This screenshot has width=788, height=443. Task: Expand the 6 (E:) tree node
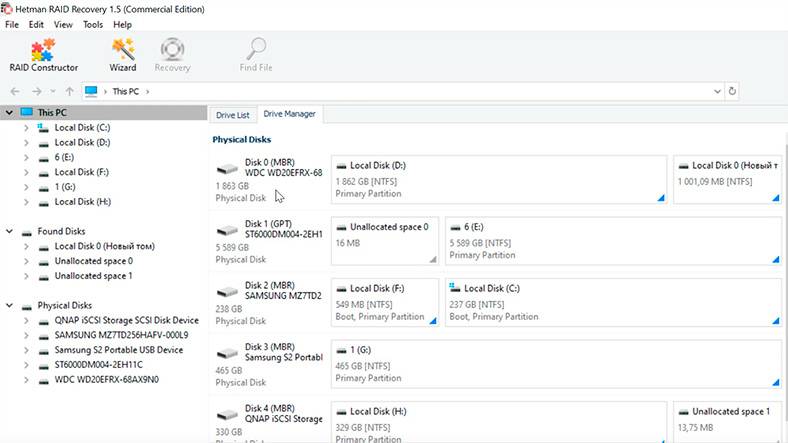coord(26,158)
